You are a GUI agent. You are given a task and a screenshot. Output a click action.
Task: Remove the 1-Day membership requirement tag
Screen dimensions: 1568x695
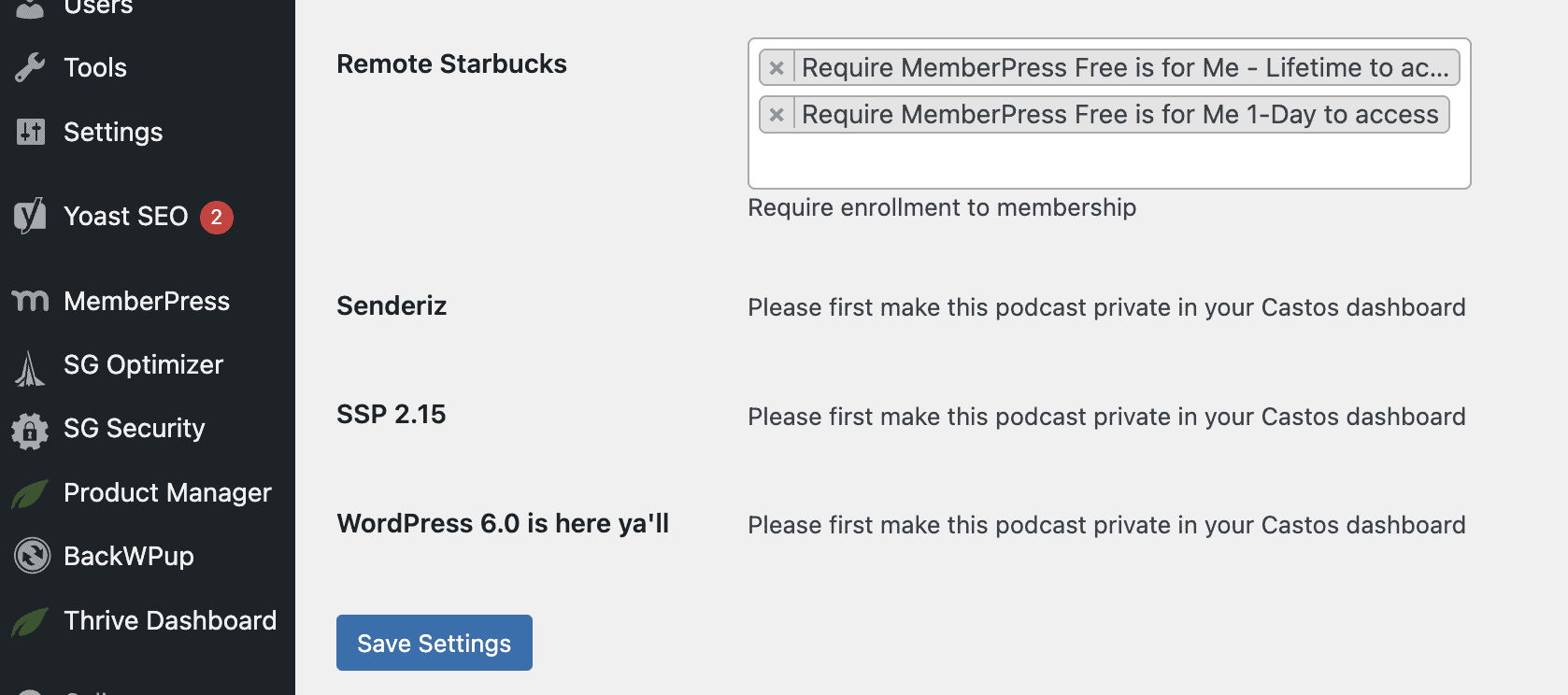[x=777, y=115]
